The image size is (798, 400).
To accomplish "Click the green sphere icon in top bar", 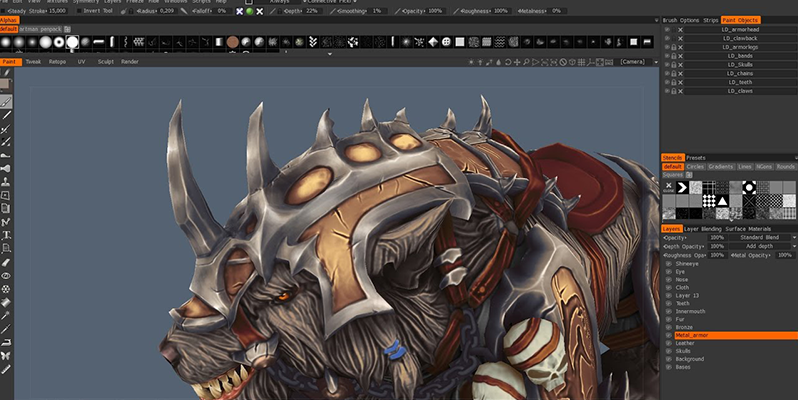I will pyautogui.click(x=250, y=10).
